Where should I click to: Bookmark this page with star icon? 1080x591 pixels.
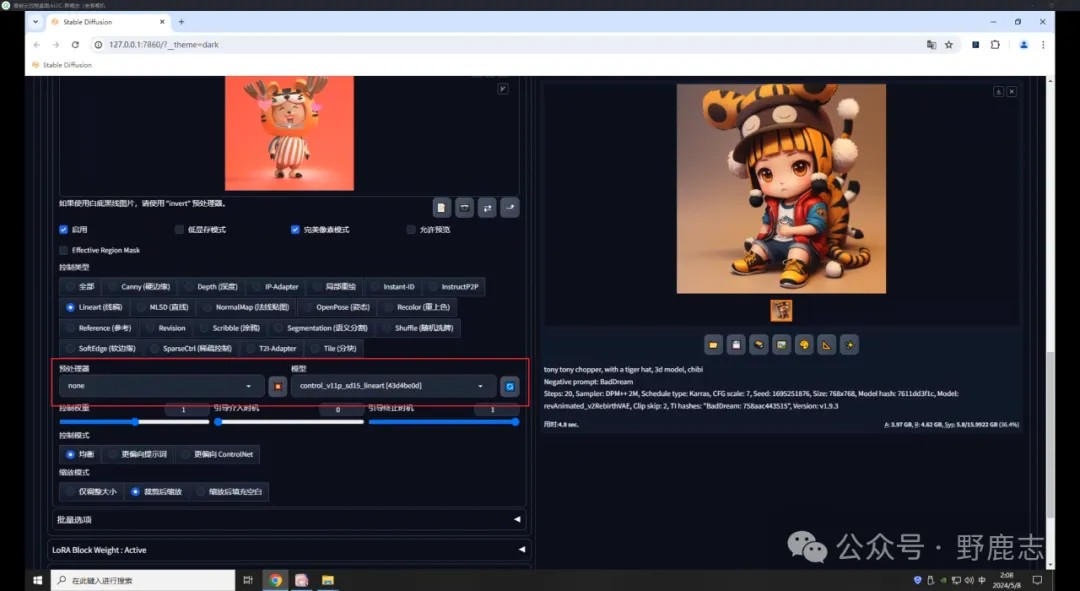click(948, 44)
